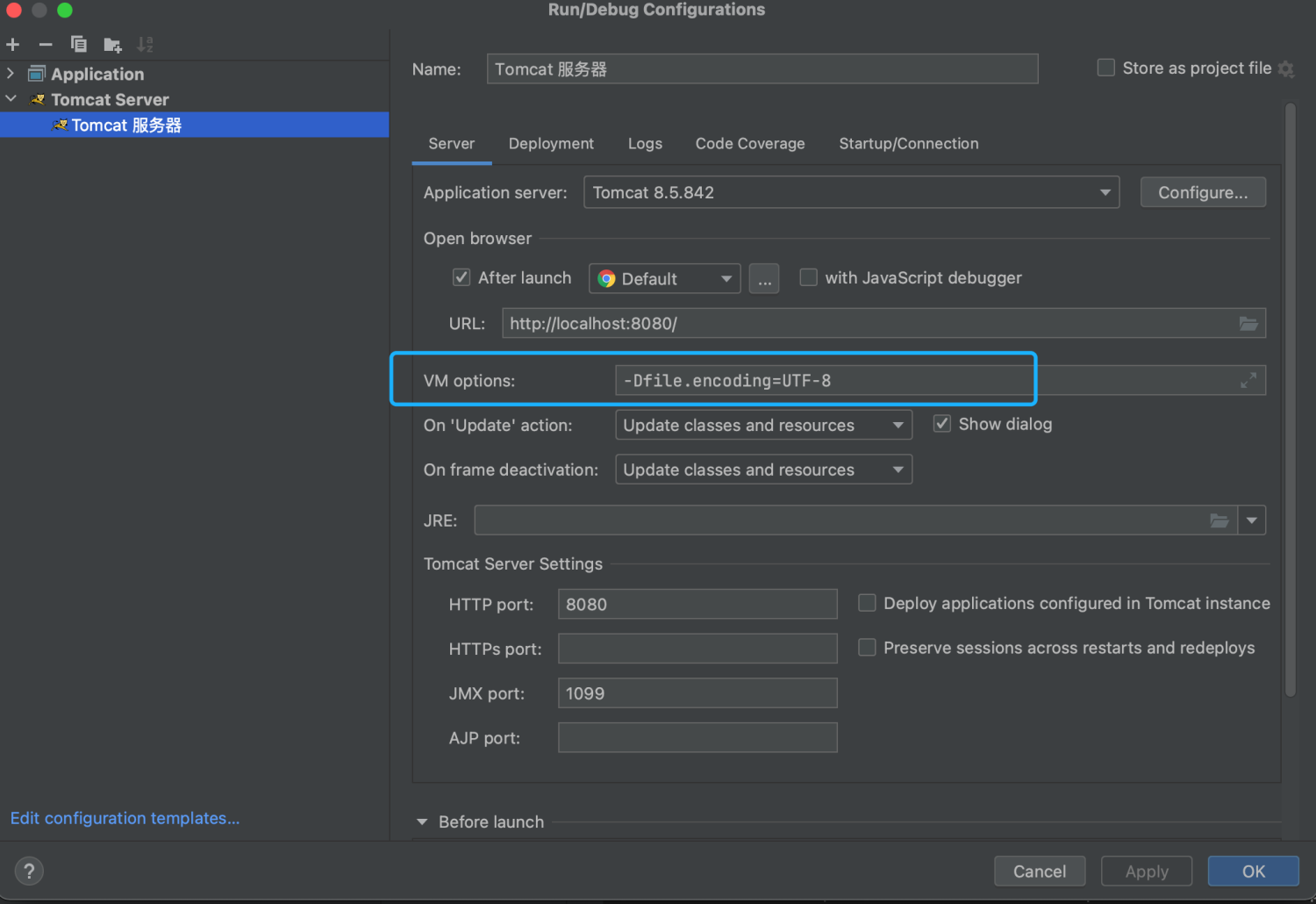1316x904 pixels.
Task: Click the HTTPs port field
Action: pos(697,649)
